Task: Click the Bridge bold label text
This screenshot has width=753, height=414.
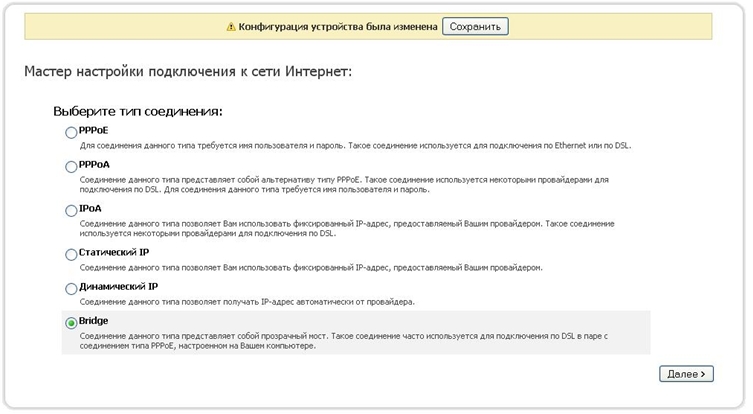Action: 93,320
